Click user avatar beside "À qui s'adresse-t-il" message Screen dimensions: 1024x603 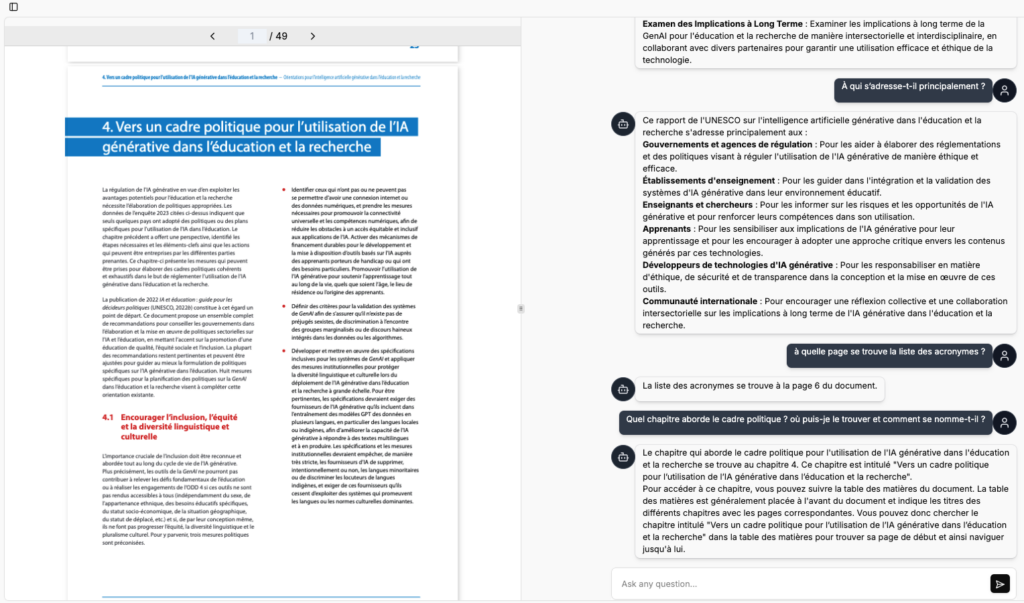(x=1004, y=90)
